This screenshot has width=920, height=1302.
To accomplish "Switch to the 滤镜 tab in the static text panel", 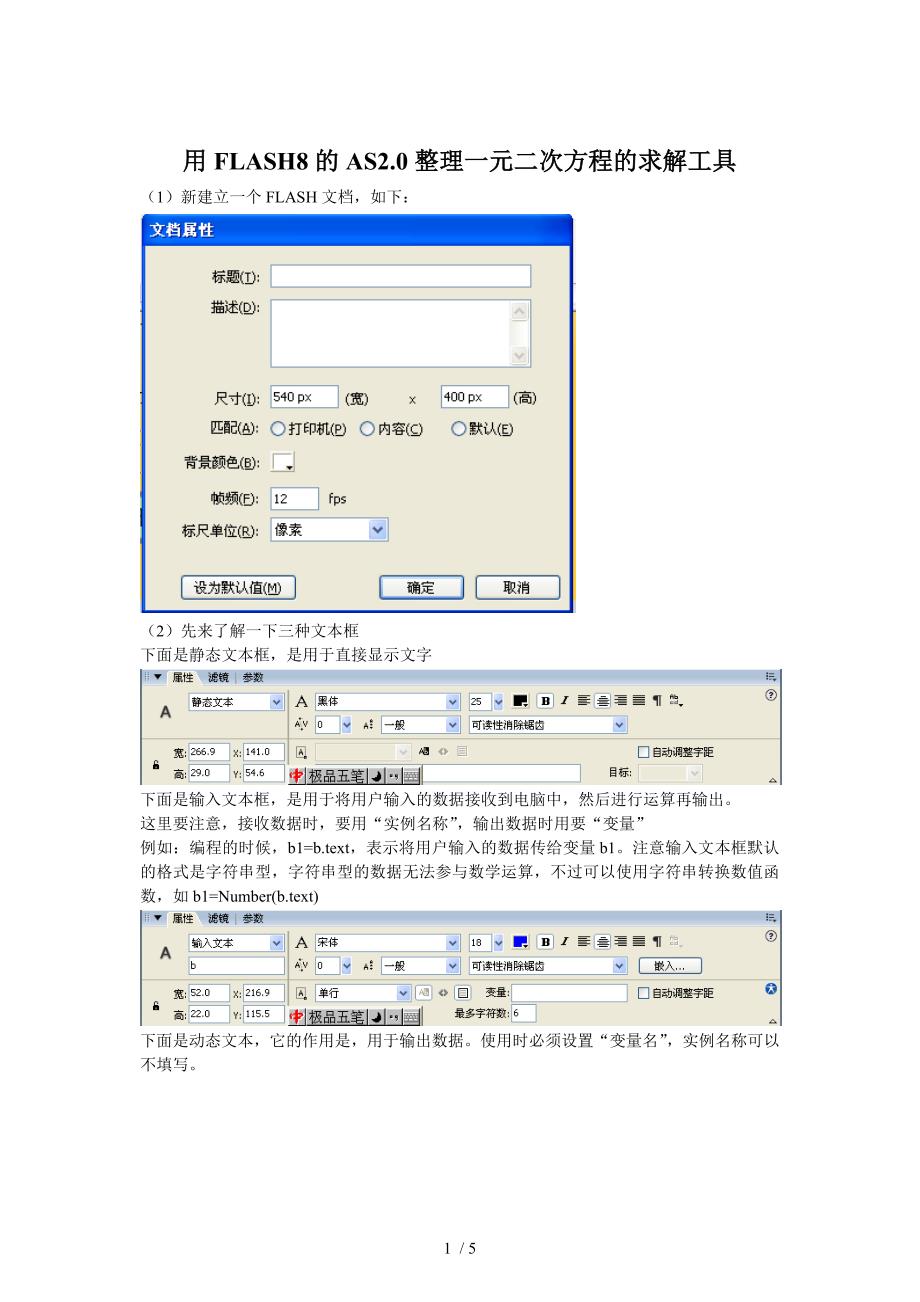I will (218, 677).
